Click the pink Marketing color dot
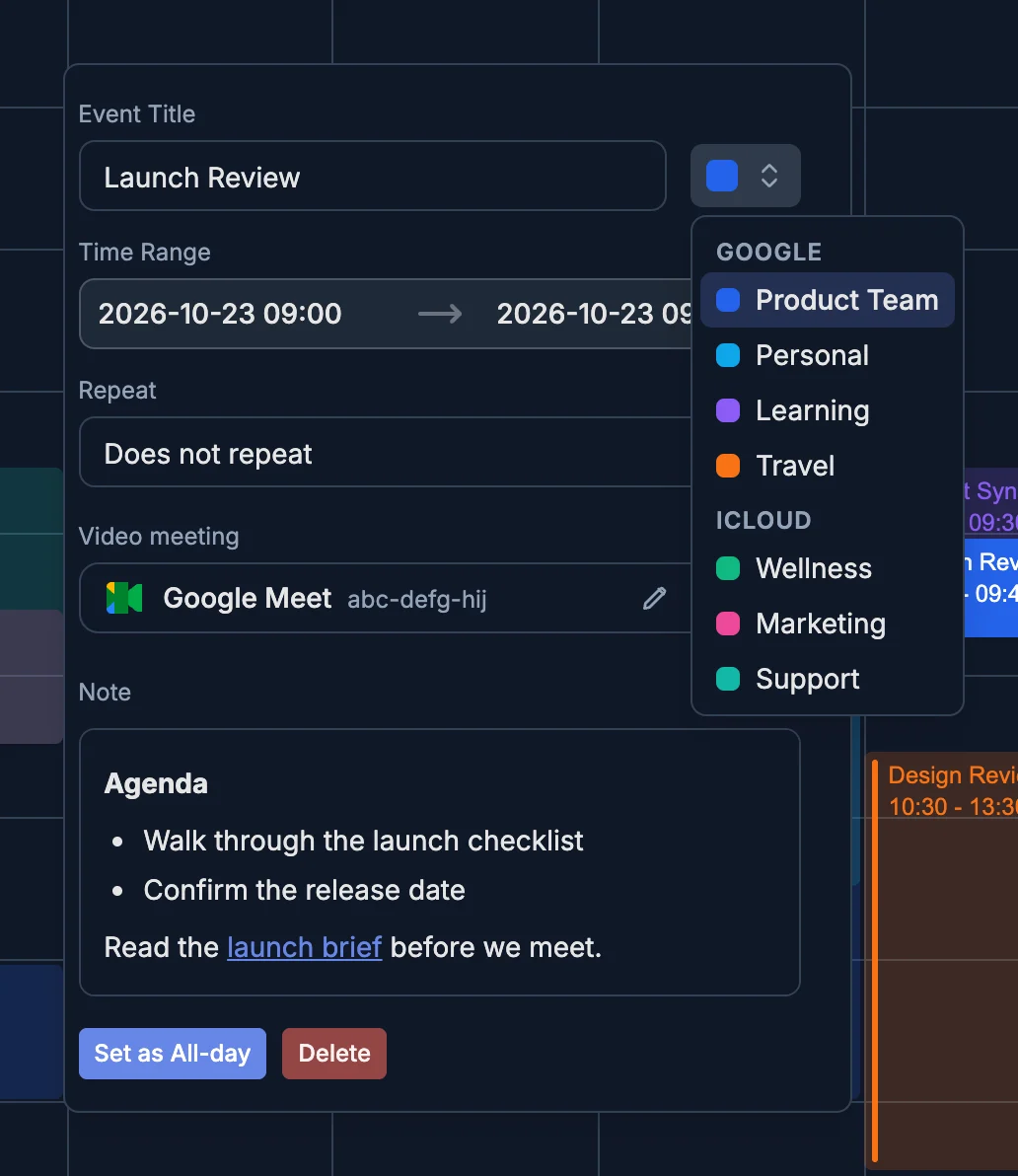The width and height of the screenshot is (1018, 1176). click(728, 624)
